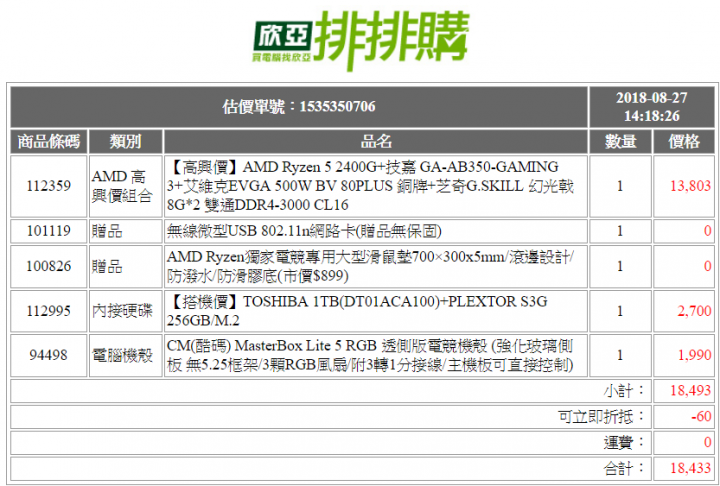
Task: Click the 欣亞 排排購 logo
Action: pyautogui.click(x=361, y=40)
